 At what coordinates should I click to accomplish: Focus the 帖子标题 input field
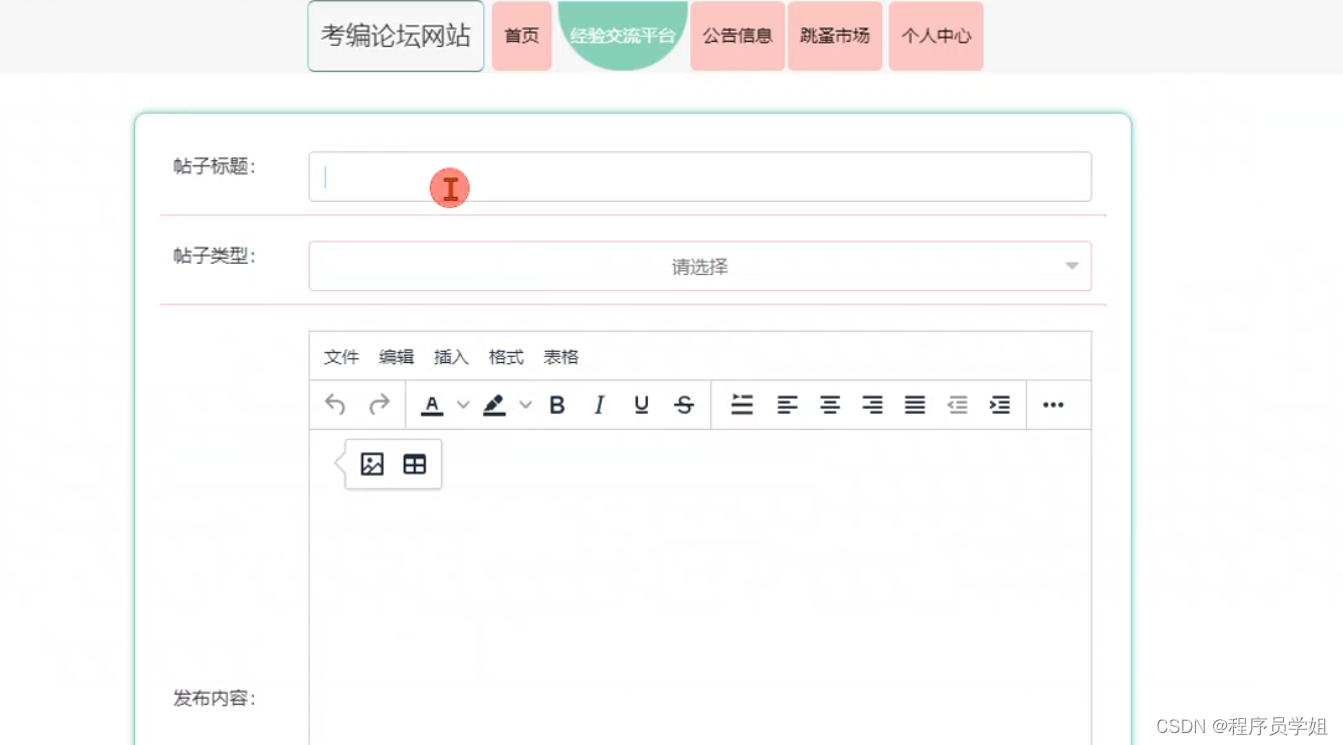pyautogui.click(x=700, y=177)
